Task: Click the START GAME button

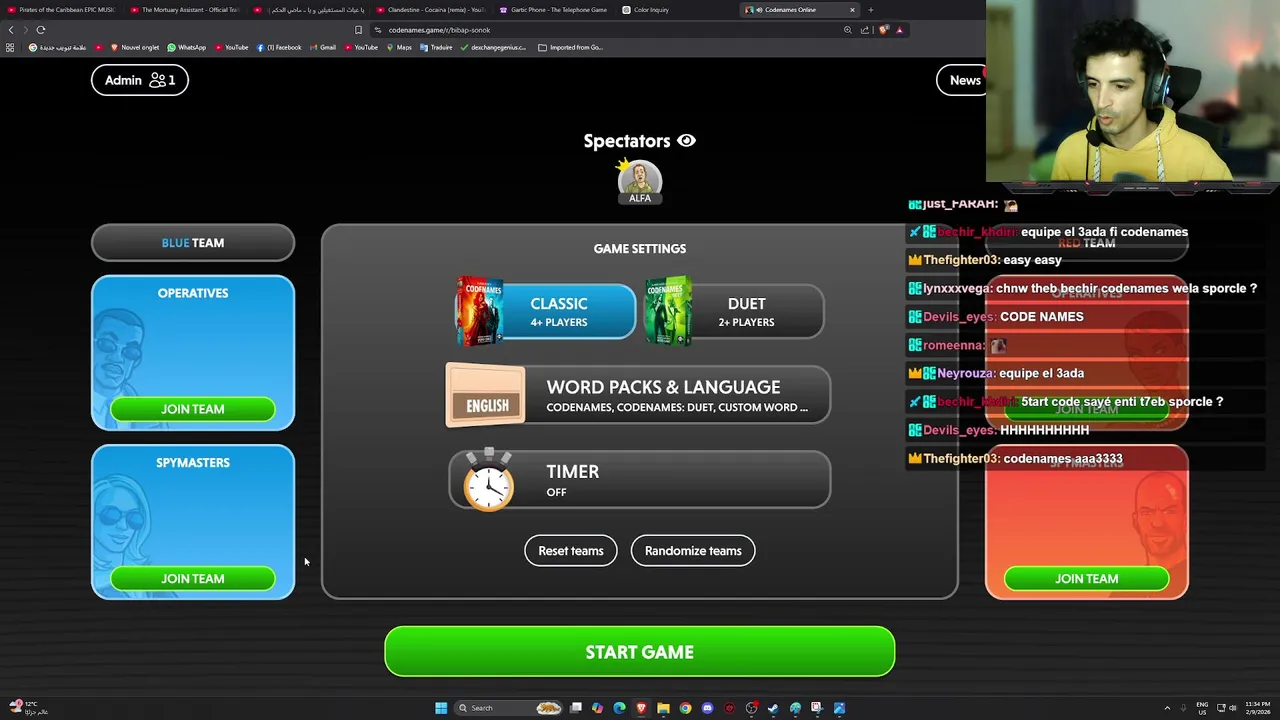Action: click(x=640, y=652)
